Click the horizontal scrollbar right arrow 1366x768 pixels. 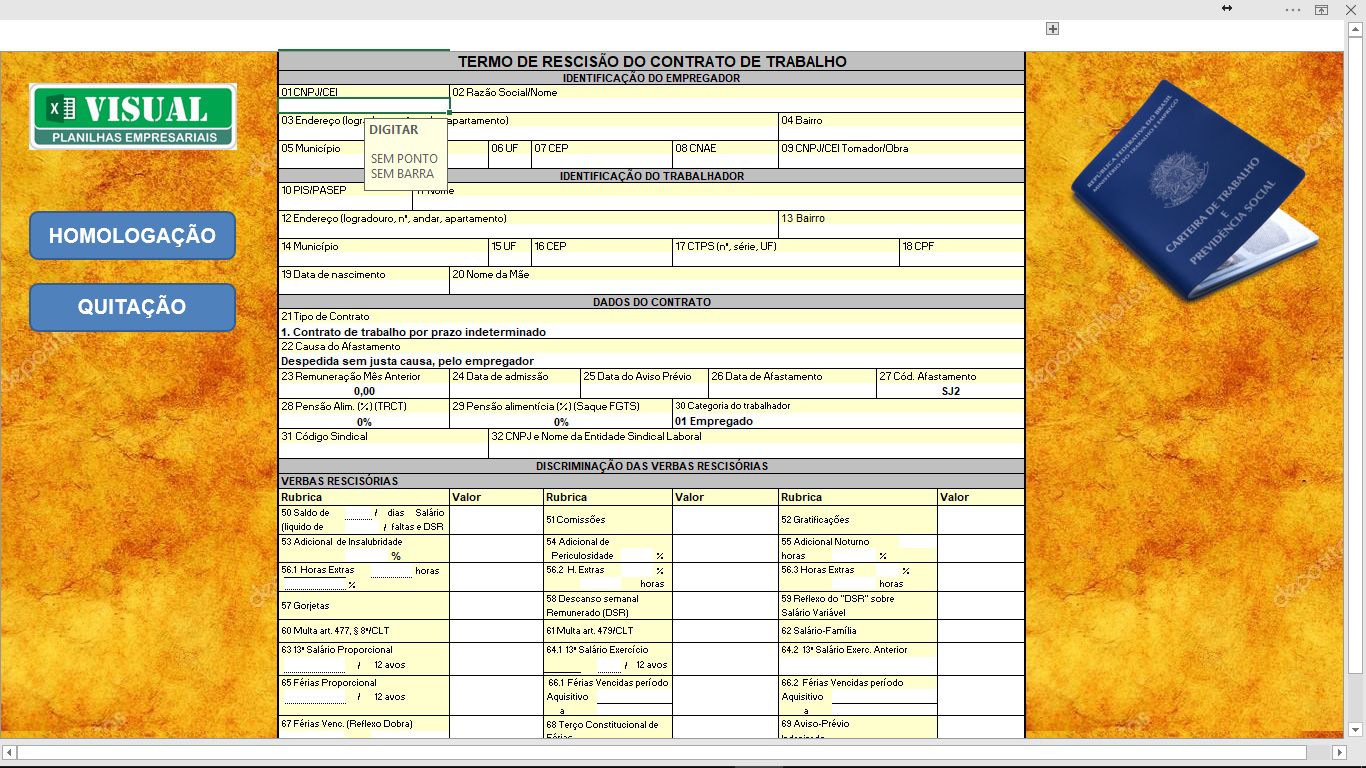tap(1340, 752)
